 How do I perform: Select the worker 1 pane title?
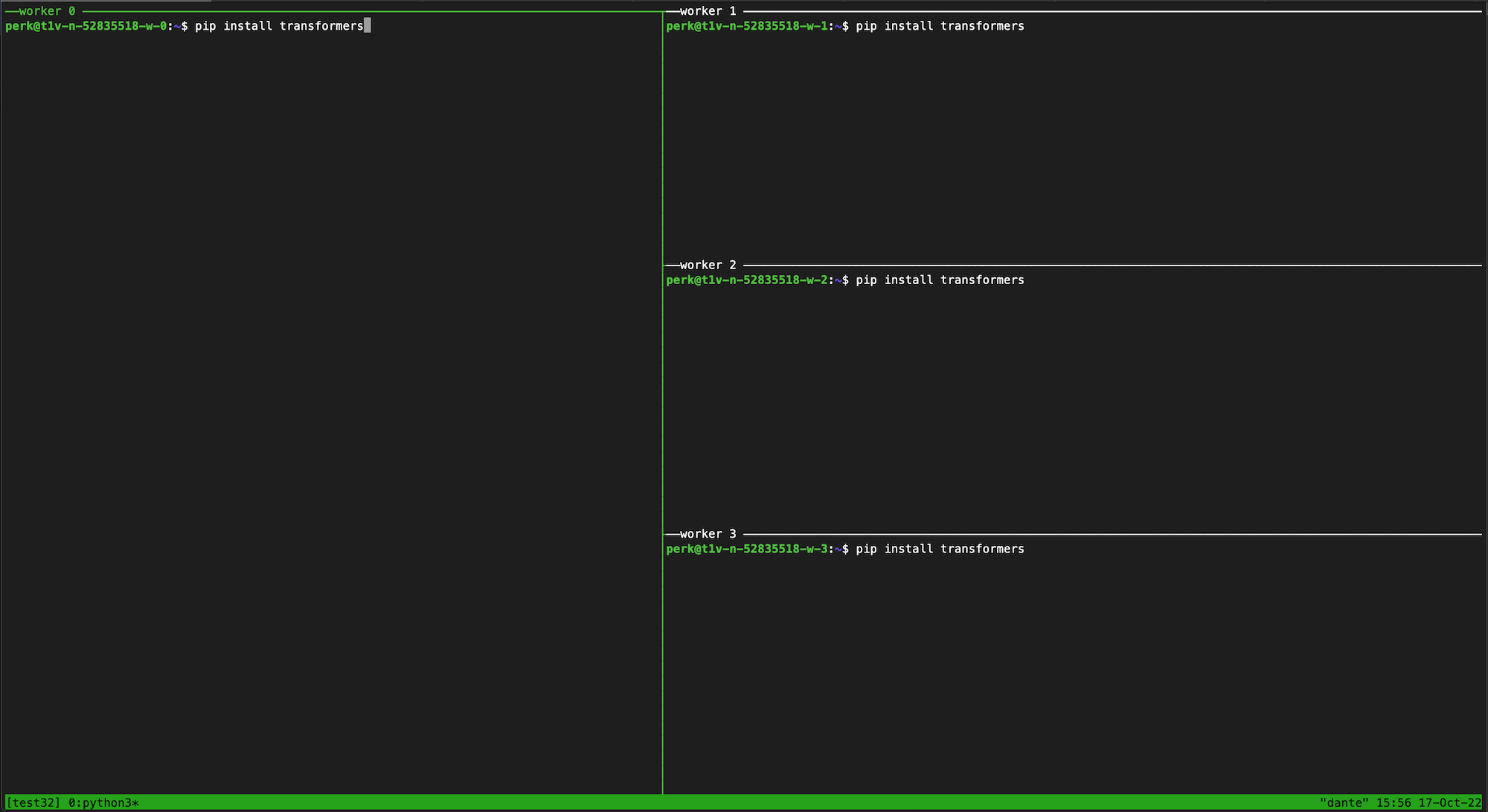708,11
